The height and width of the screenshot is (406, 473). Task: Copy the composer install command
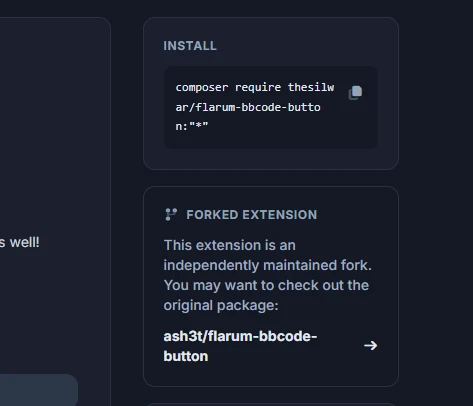pos(355,93)
